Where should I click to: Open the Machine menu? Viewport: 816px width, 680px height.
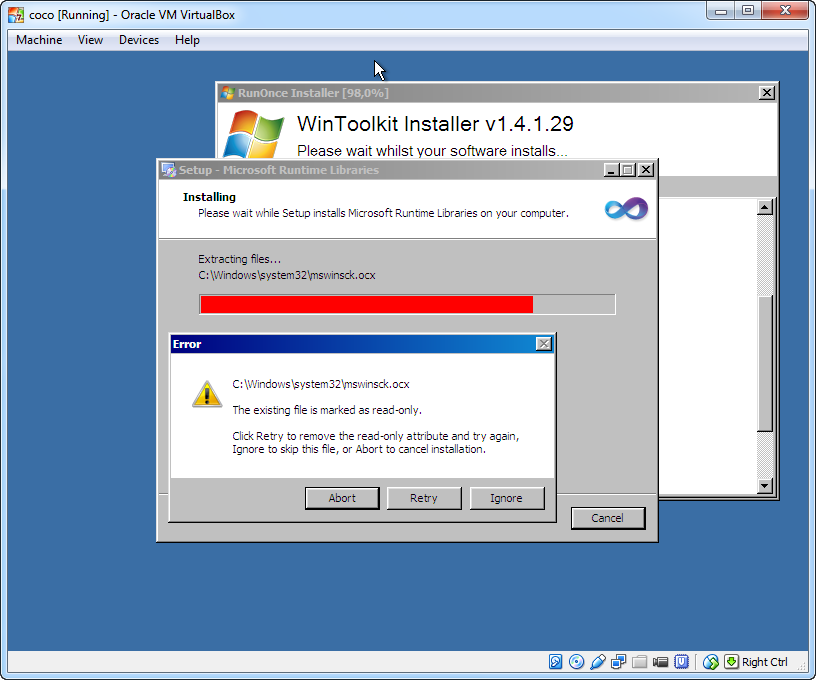pos(39,40)
